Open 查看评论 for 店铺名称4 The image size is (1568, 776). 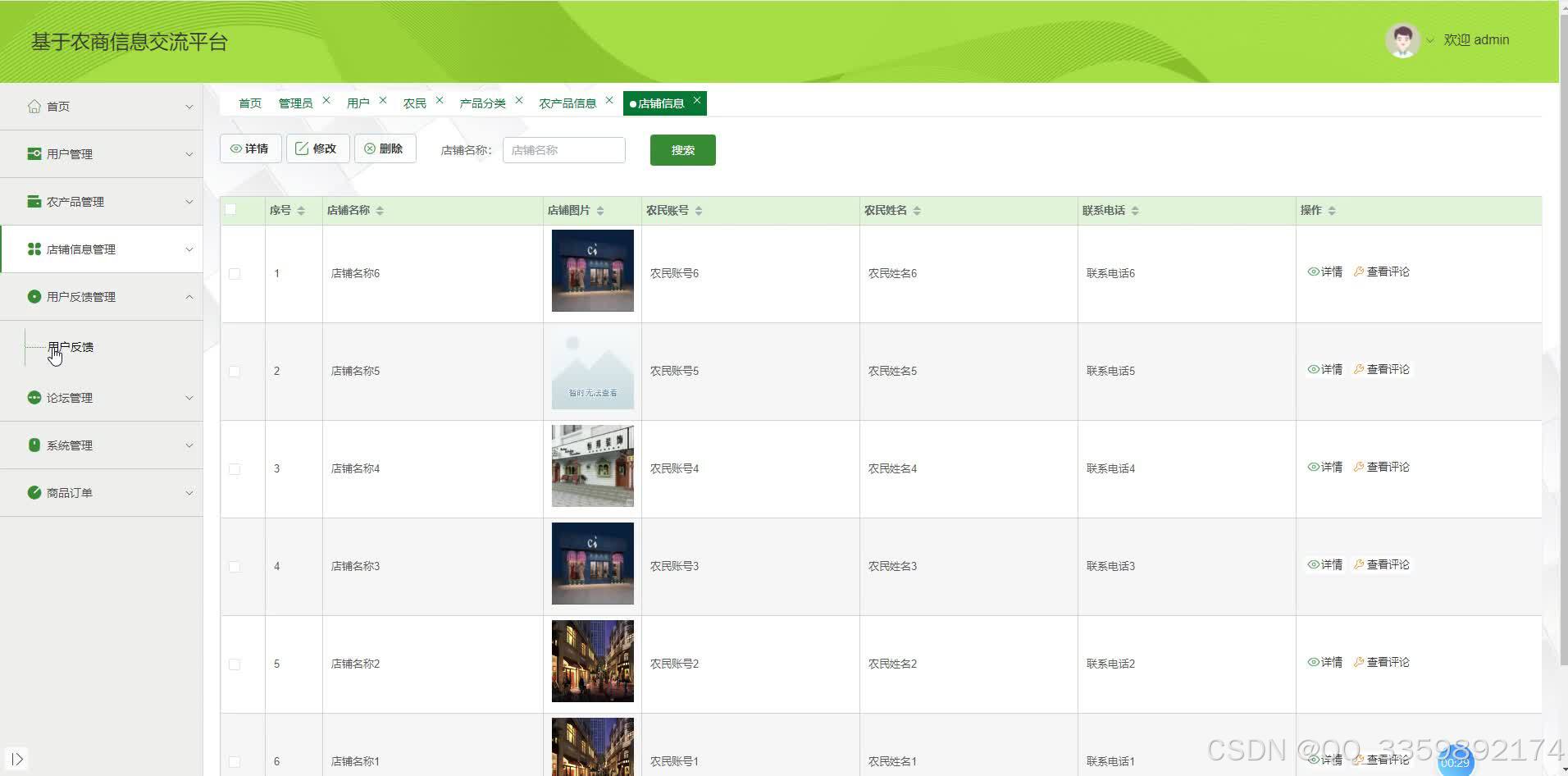(1382, 467)
